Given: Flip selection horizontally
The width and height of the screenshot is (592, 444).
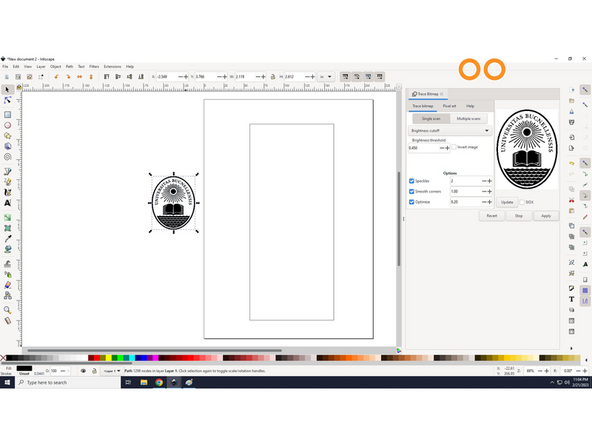Looking at the screenshot, I should [79, 77].
